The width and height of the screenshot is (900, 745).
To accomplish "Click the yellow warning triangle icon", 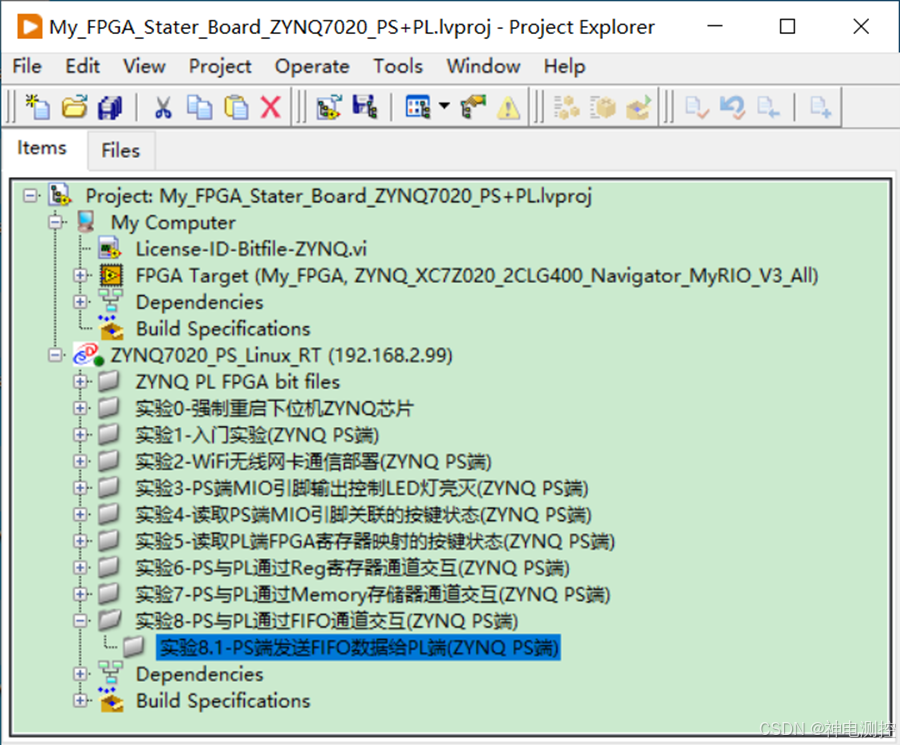I will [509, 107].
